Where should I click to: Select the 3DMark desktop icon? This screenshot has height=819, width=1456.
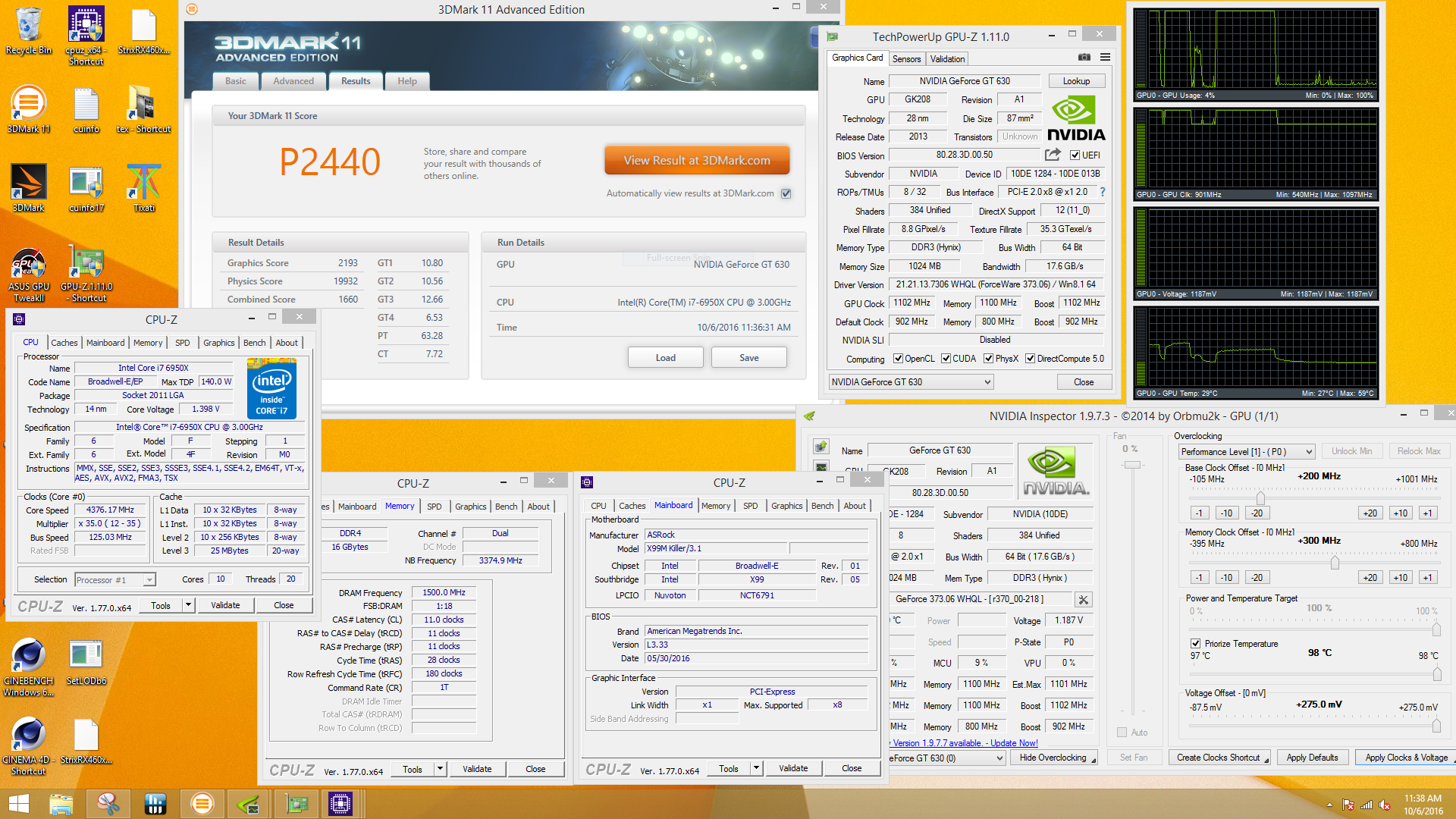[x=28, y=188]
